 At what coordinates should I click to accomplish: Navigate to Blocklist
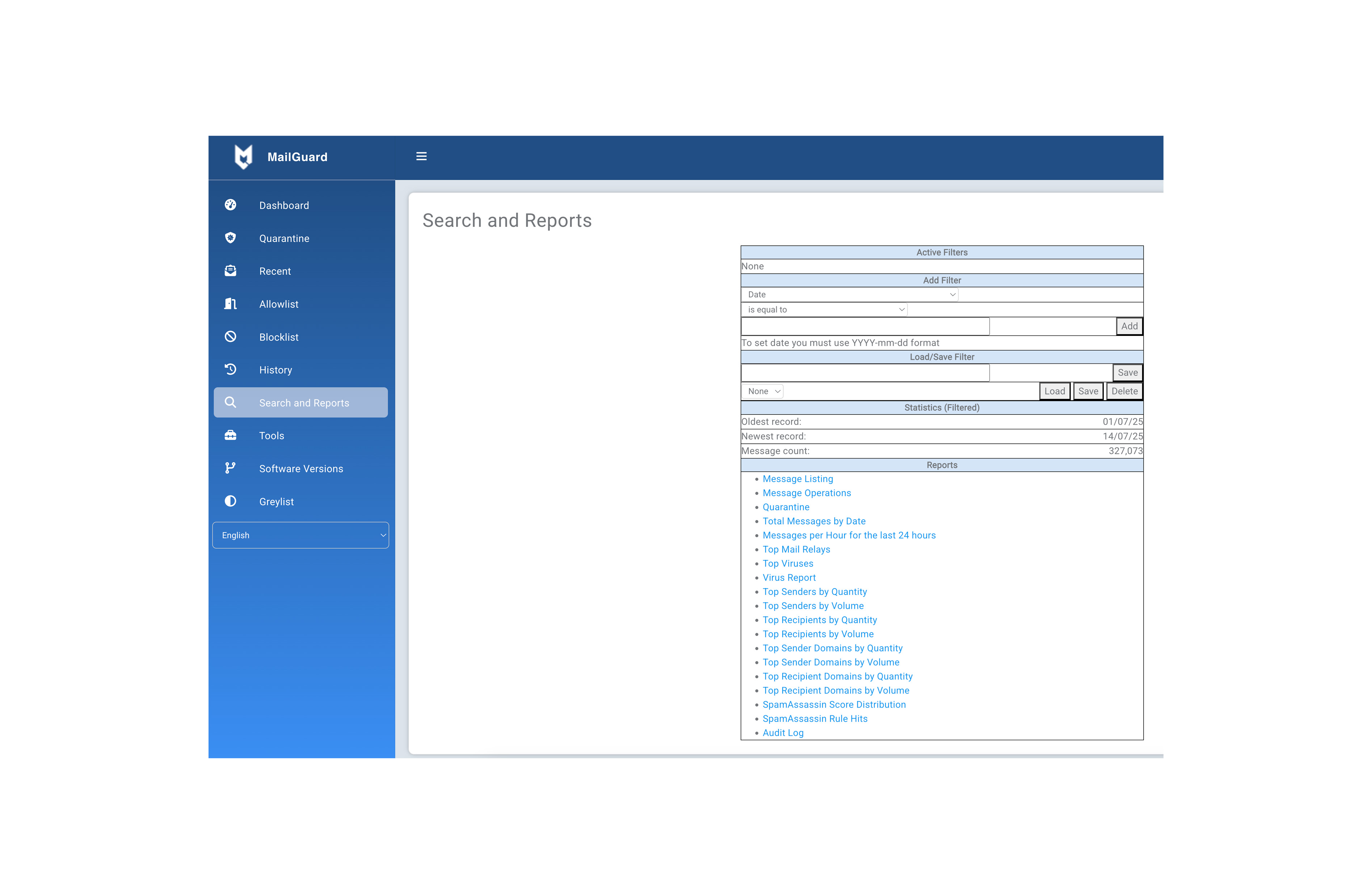point(301,337)
